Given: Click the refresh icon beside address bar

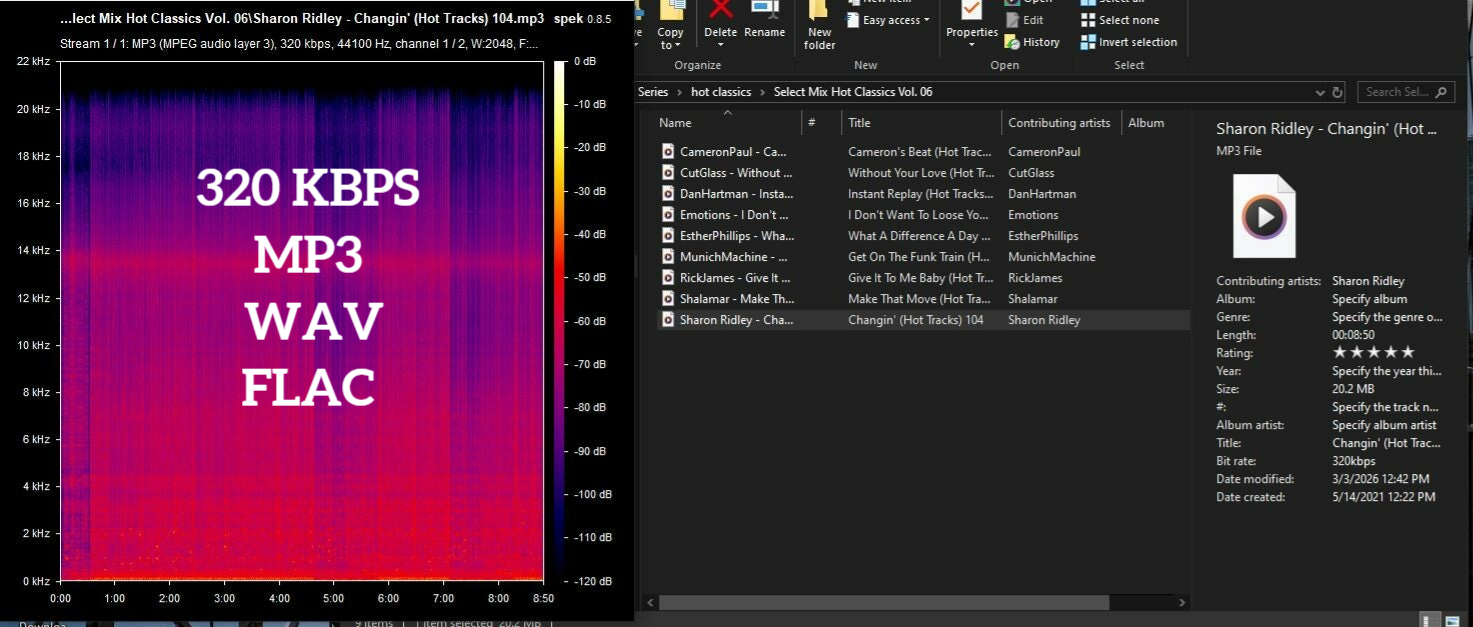Looking at the screenshot, I should [x=1337, y=92].
